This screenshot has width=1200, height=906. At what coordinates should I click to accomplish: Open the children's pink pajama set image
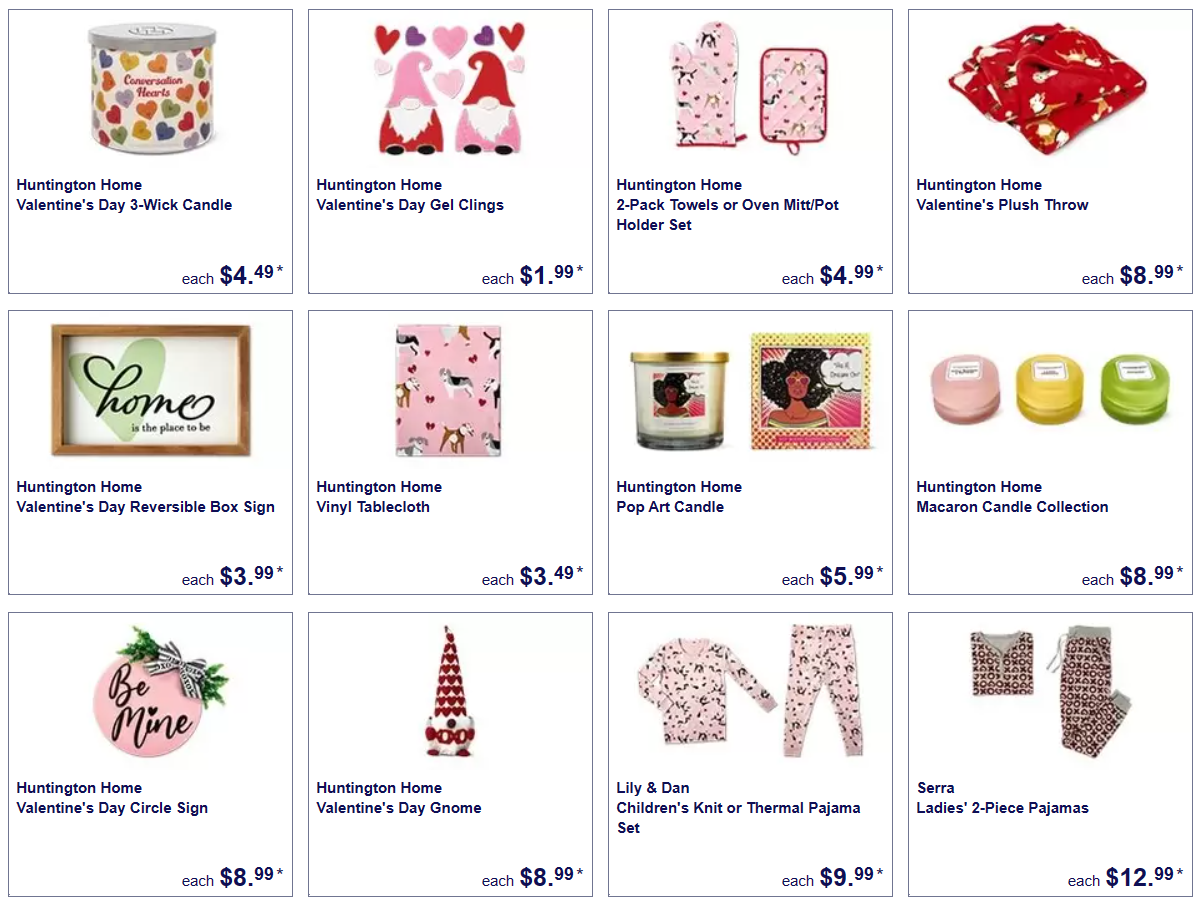tap(750, 692)
